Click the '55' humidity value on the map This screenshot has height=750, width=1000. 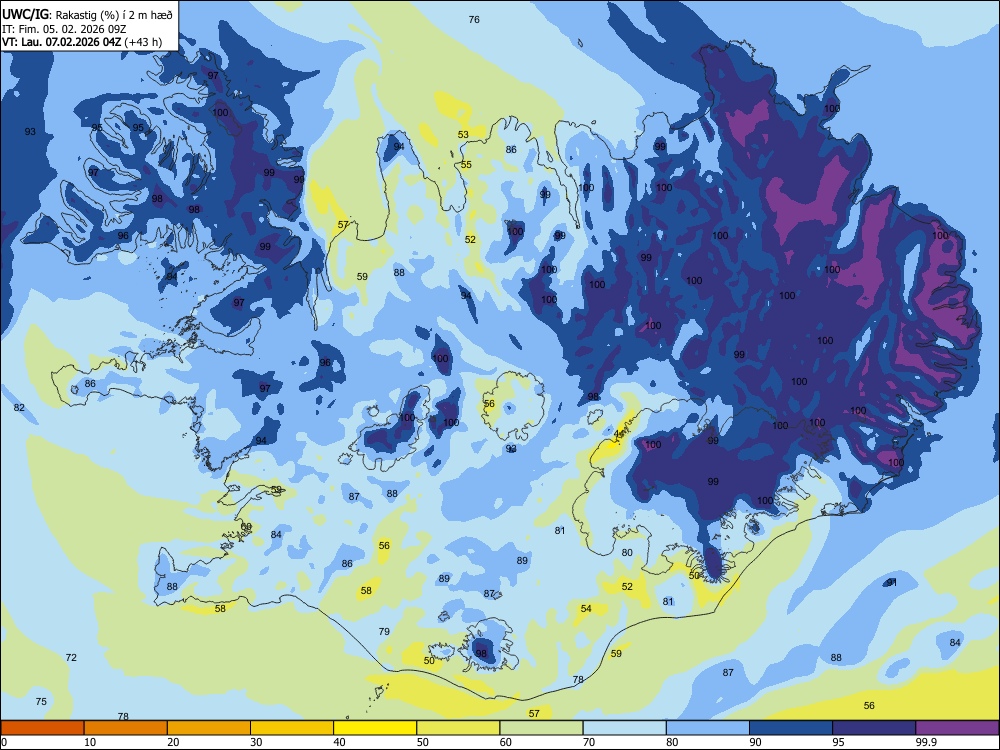tap(466, 165)
